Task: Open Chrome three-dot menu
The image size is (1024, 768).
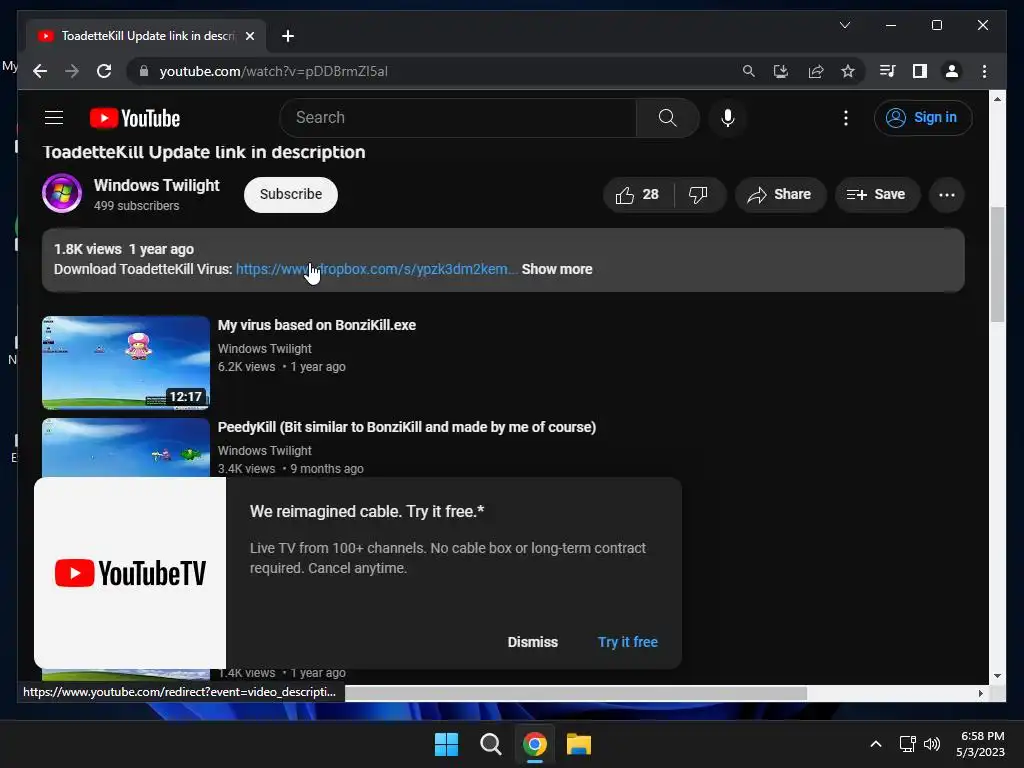Action: pyautogui.click(x=984, y=71)
